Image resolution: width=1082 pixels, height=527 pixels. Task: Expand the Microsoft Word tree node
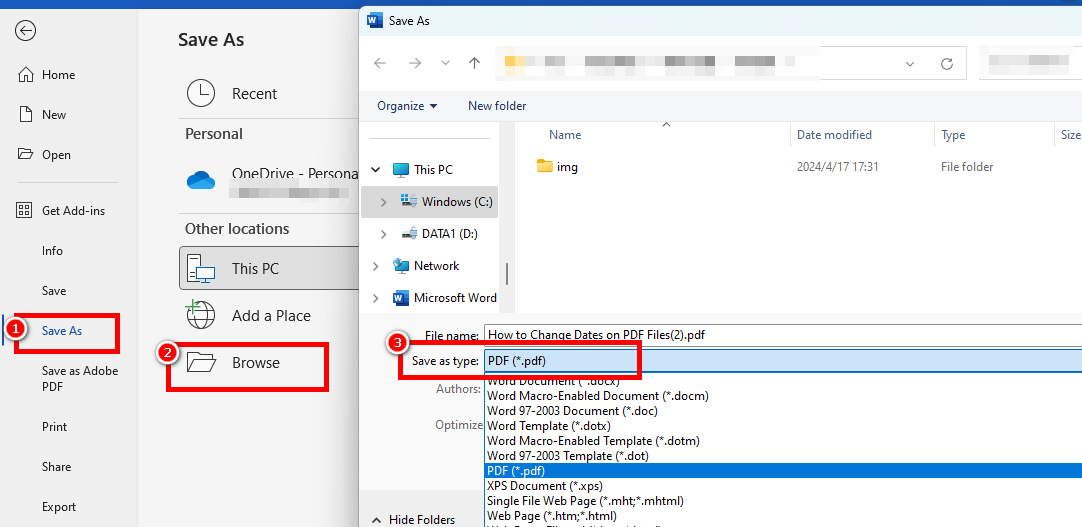point(375,298)
